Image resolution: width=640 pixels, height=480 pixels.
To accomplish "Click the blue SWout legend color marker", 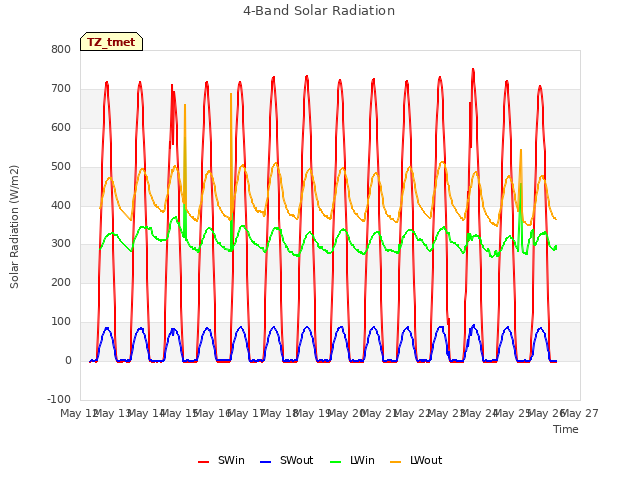I will pos(265,462).
